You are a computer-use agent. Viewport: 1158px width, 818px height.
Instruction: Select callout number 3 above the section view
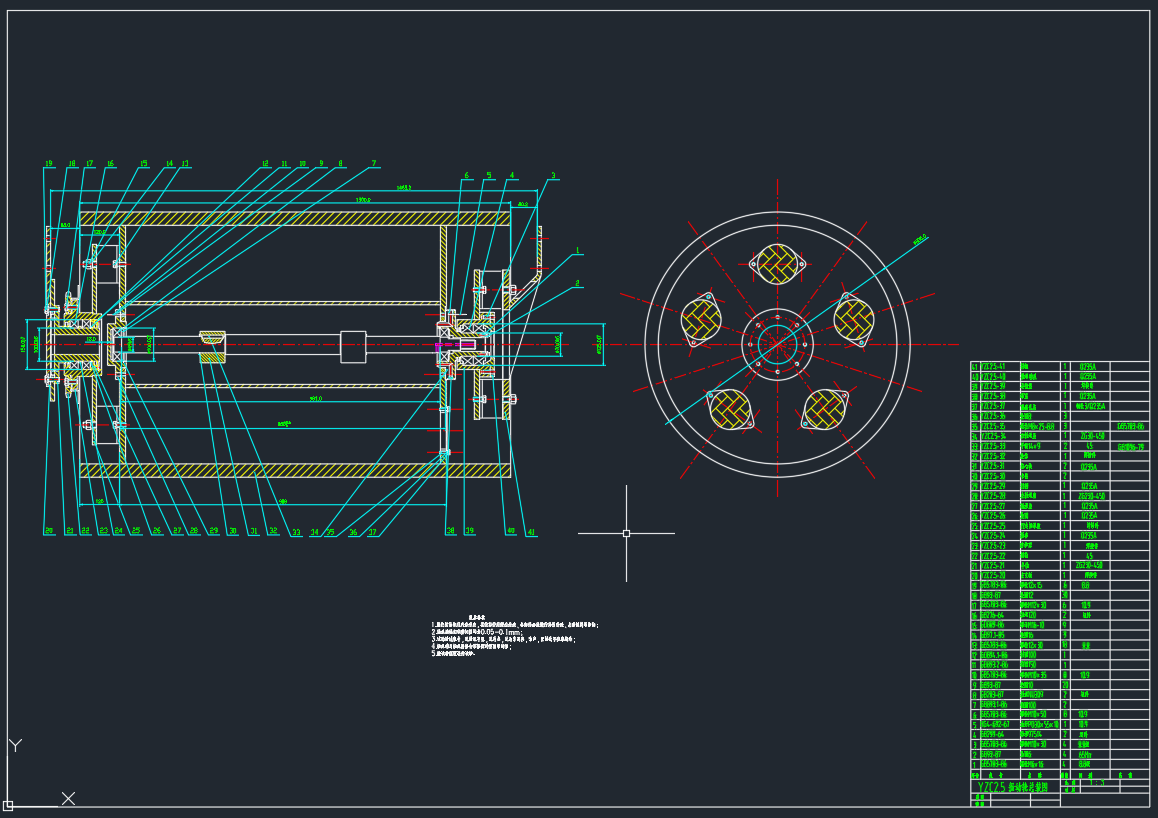[553, 176]
